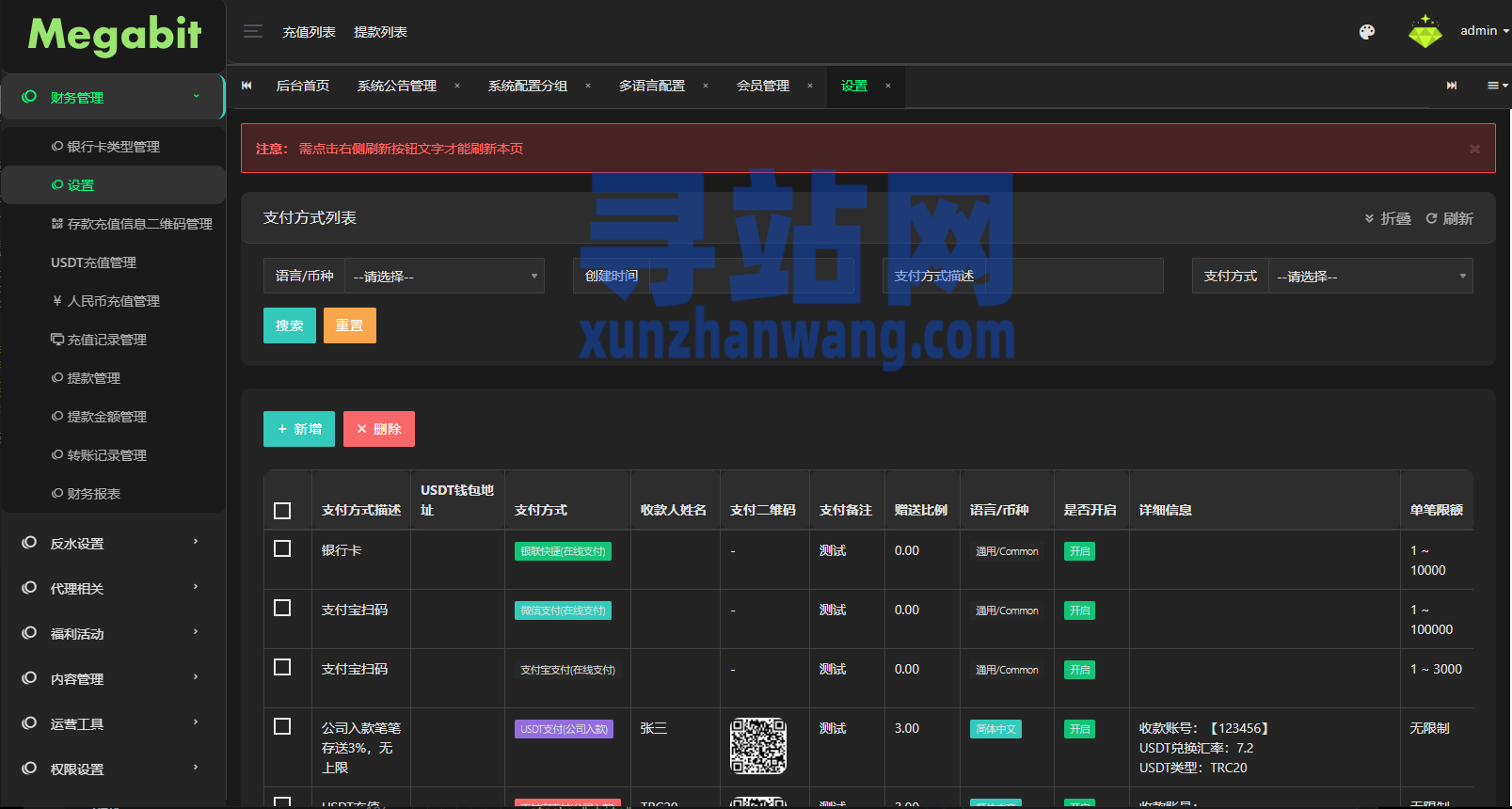Open 提款金额管理 in sidebar
1512x809 pixels.
coord(113,417)
